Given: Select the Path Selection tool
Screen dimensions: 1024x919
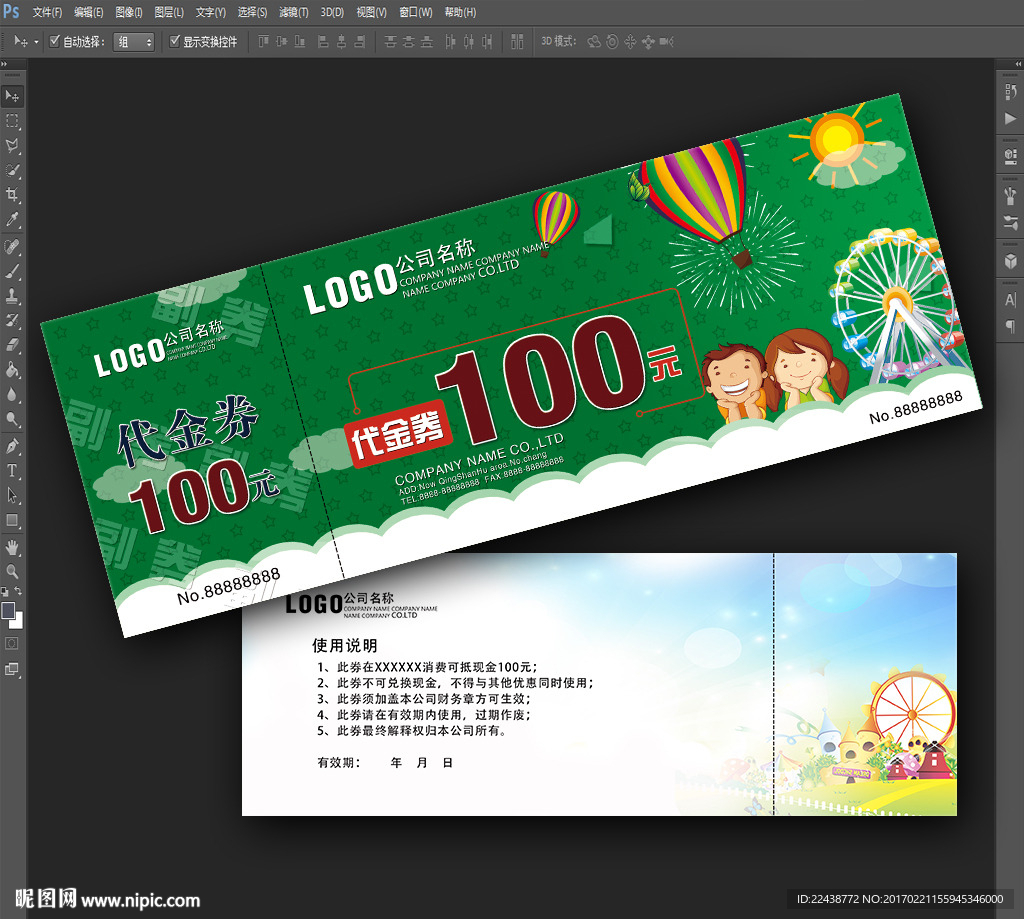Looking at the screenshot, I should click(12, 496).
